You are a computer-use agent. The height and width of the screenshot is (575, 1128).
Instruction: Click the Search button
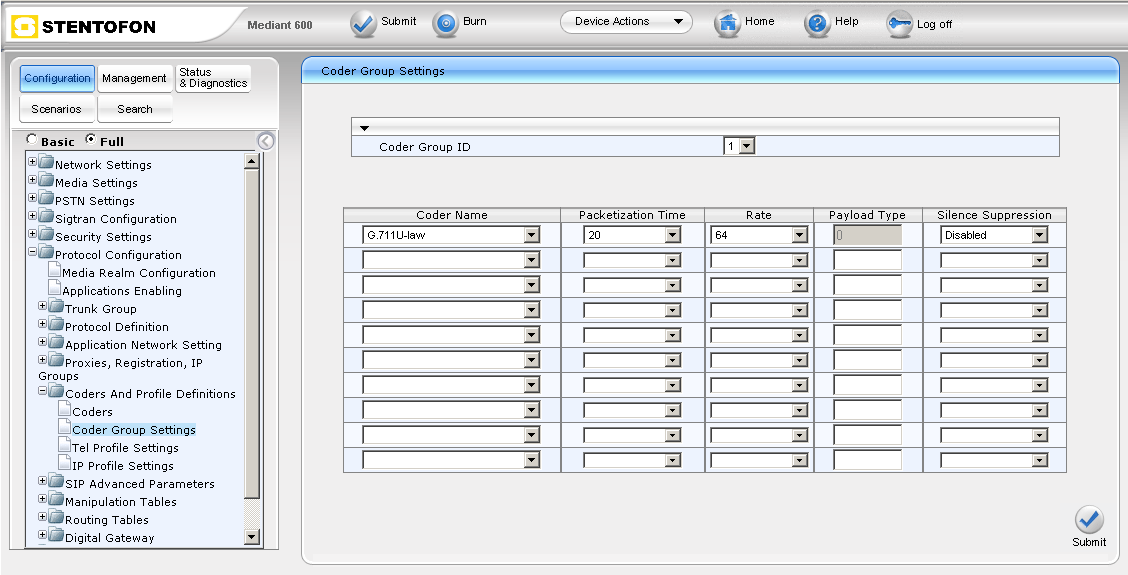[135, 109]
